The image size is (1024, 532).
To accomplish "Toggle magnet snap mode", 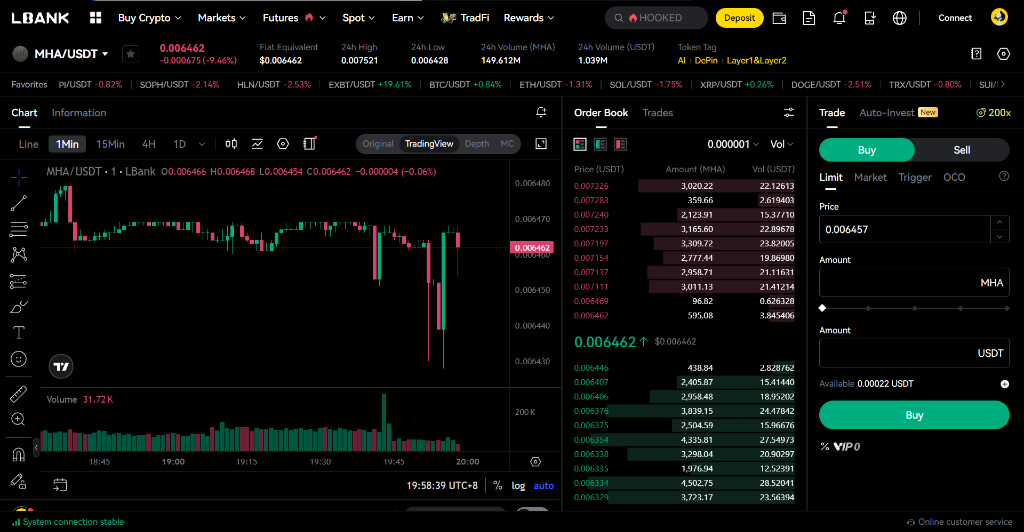I will tap(19, 454).
